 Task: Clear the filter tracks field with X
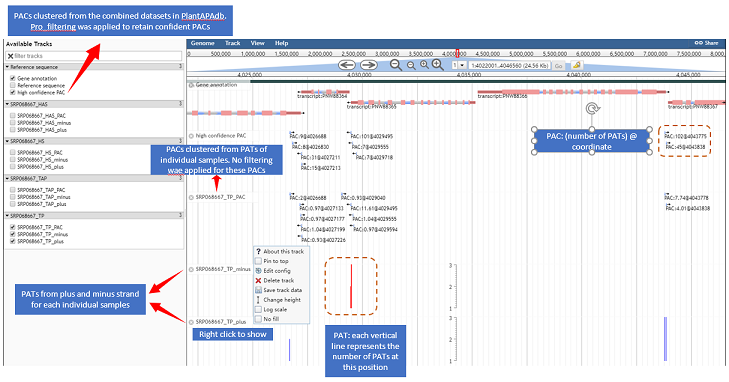tap(10, 56)
